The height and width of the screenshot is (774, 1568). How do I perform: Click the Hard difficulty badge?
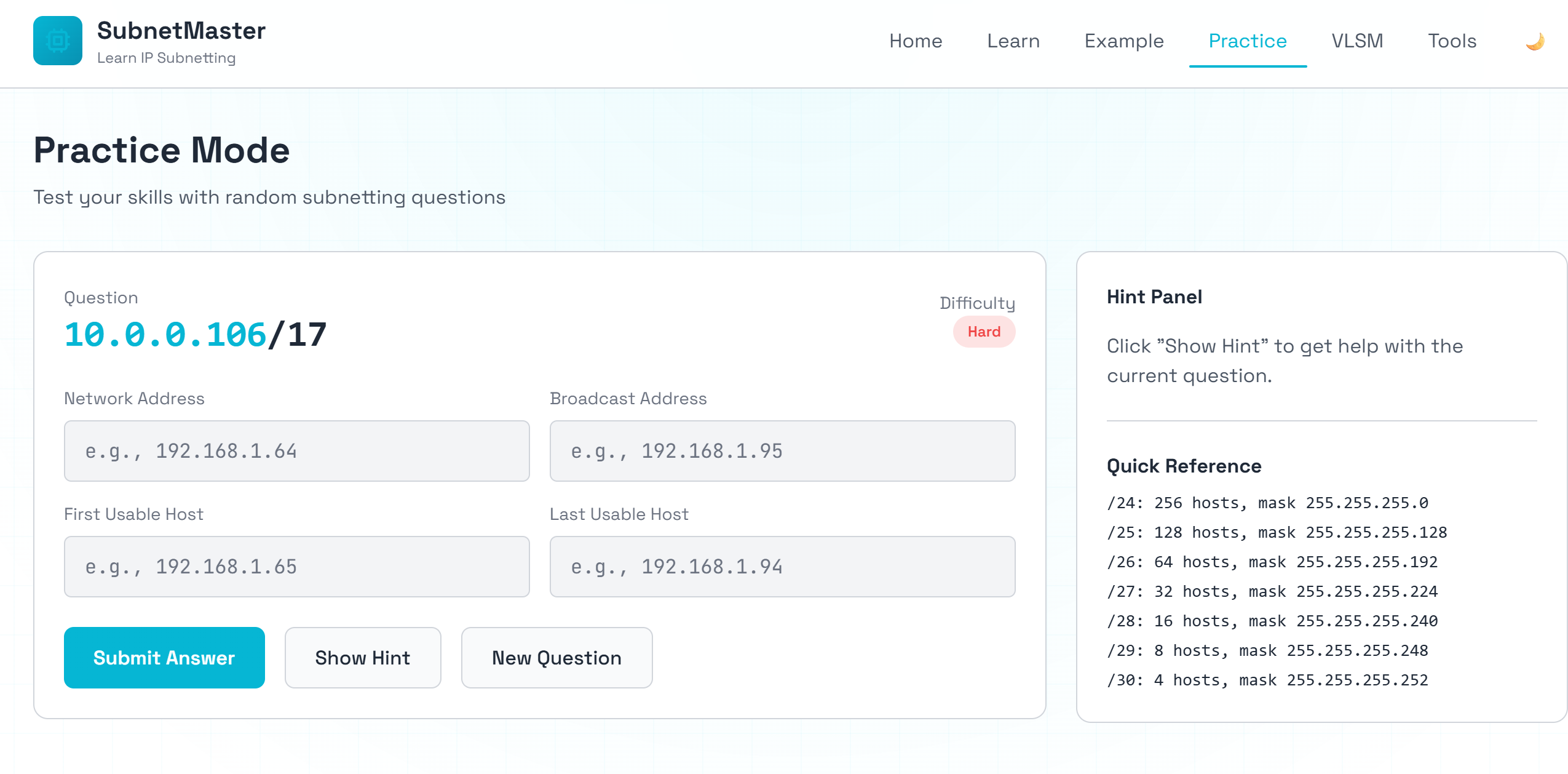(x=984, y=332)
